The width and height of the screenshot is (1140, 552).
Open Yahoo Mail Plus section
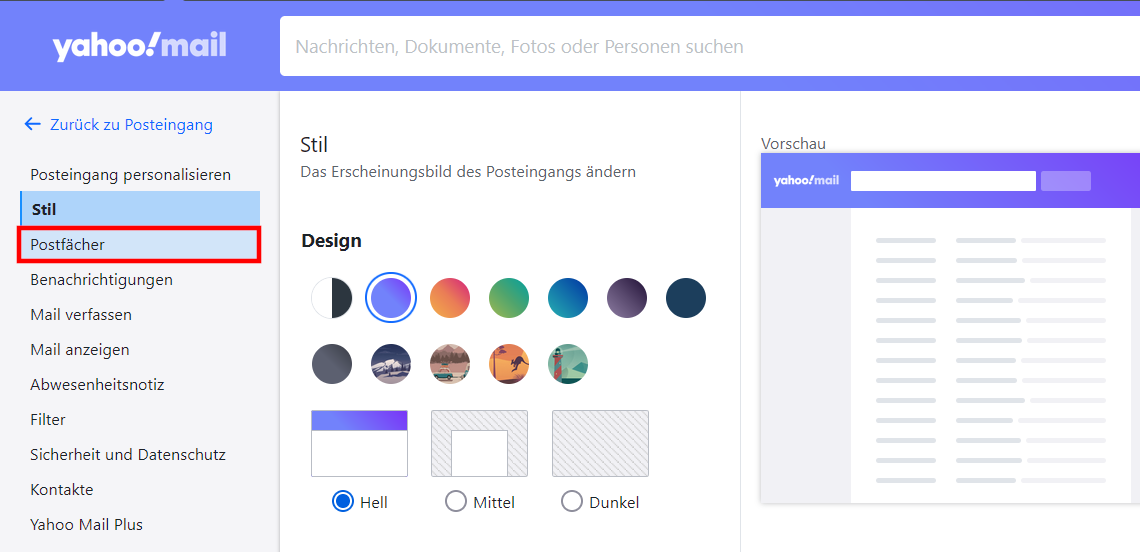point(87,524)
